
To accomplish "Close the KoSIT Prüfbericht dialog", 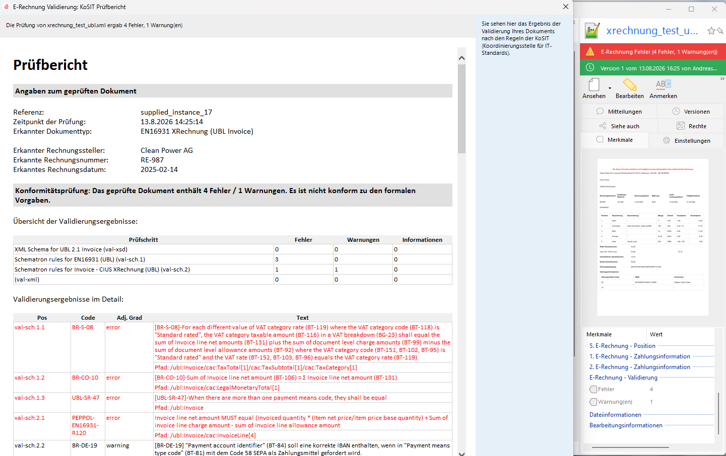I will pyautogui.click(x=565, y=7).
